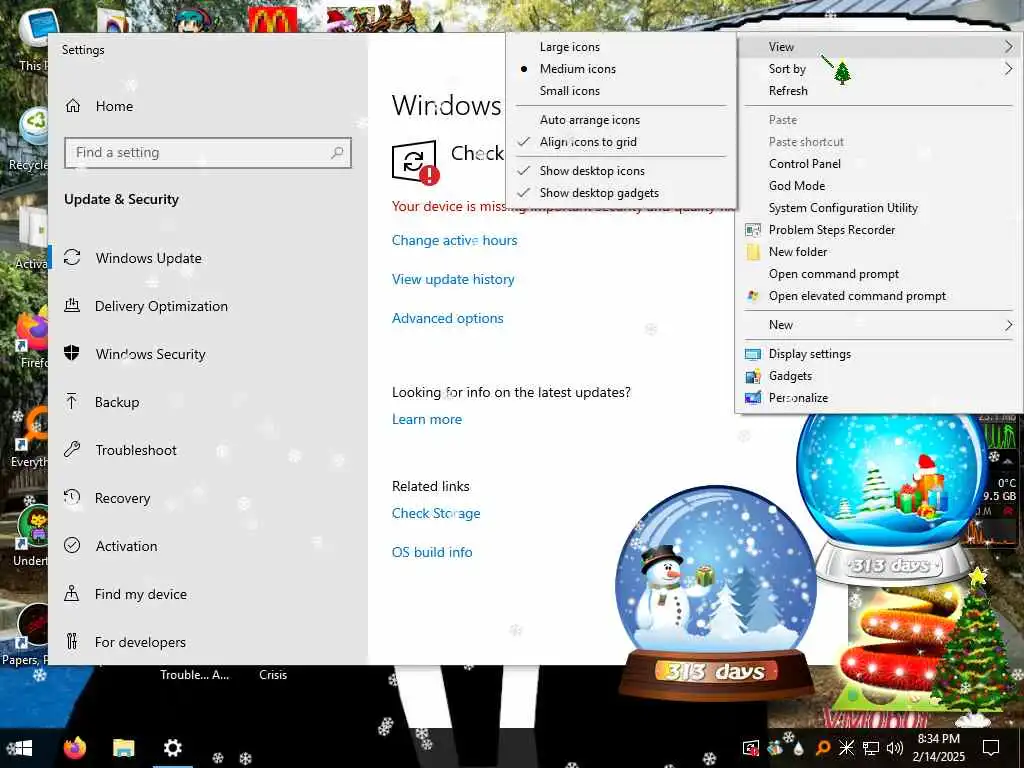
Task: Click the Home icon in Settings sidebar
Action: coord(72,106)
